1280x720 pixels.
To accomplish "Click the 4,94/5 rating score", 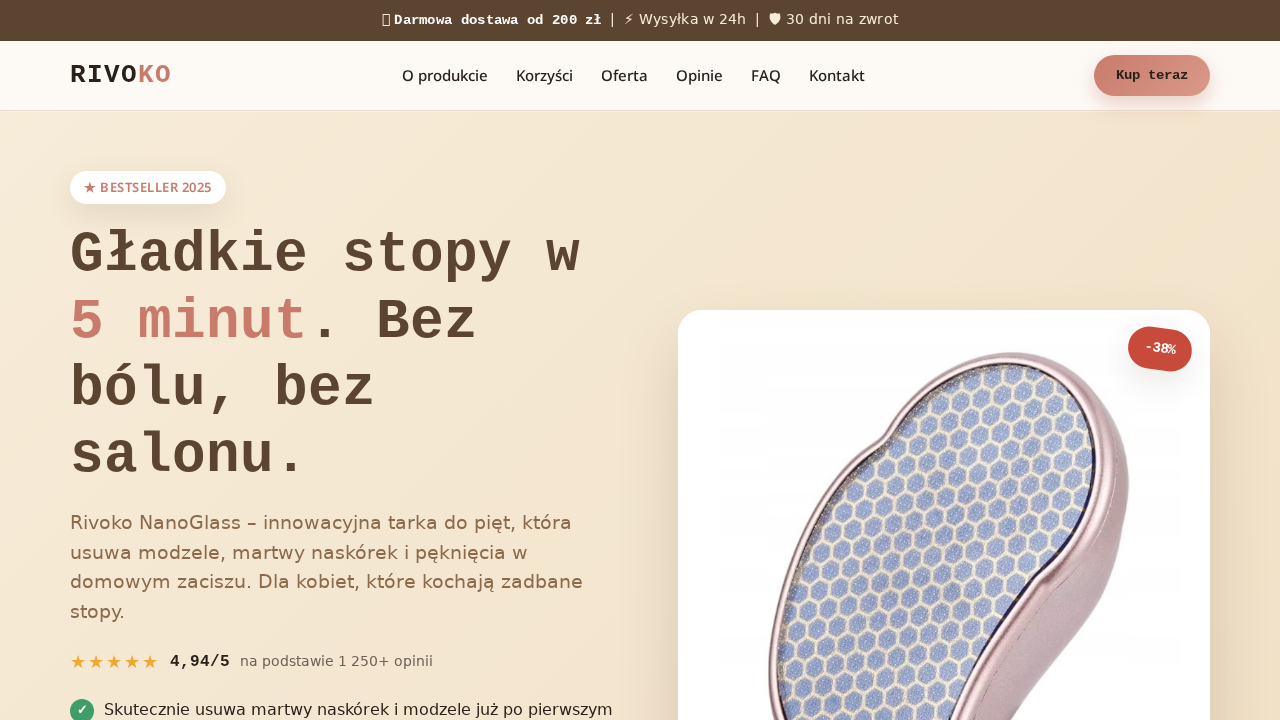I will (200, 661).
